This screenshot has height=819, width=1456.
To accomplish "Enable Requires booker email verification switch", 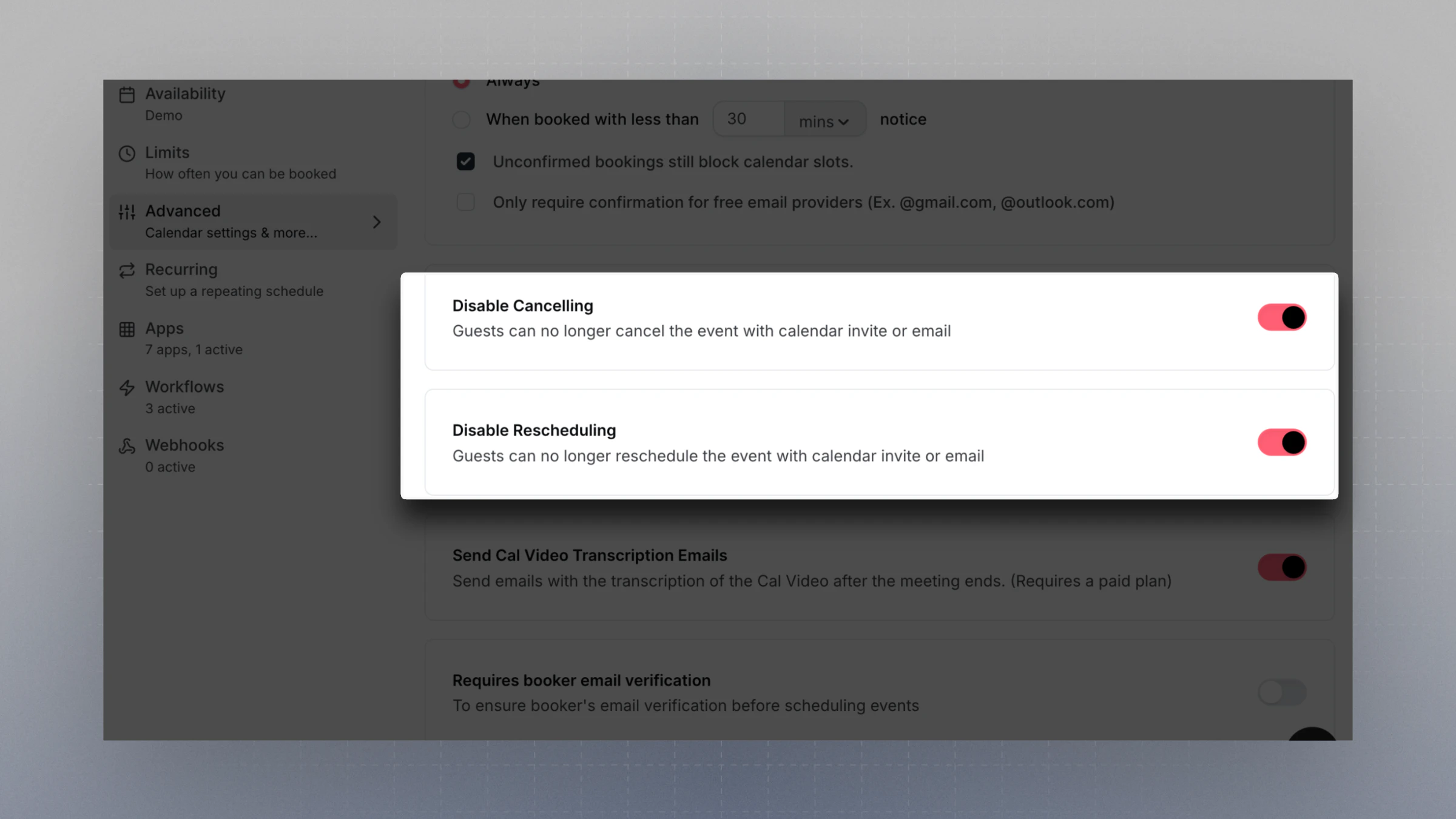I will [x=1281, y=692].
